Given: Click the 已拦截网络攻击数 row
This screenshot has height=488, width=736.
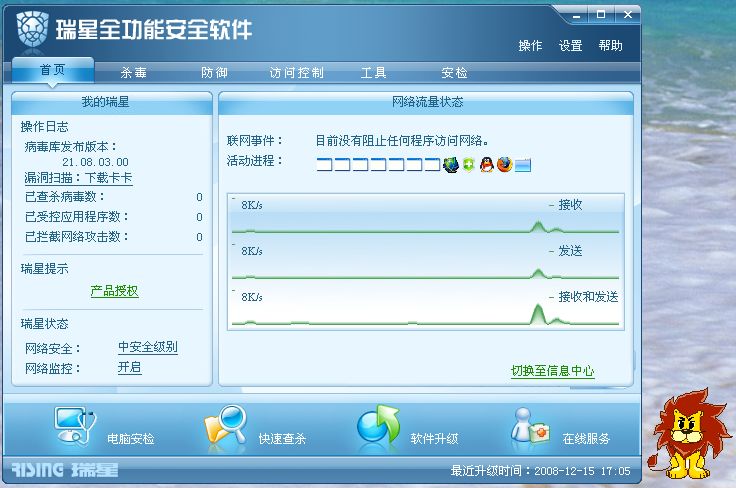Looking at the screenshot, I should 113,237.
